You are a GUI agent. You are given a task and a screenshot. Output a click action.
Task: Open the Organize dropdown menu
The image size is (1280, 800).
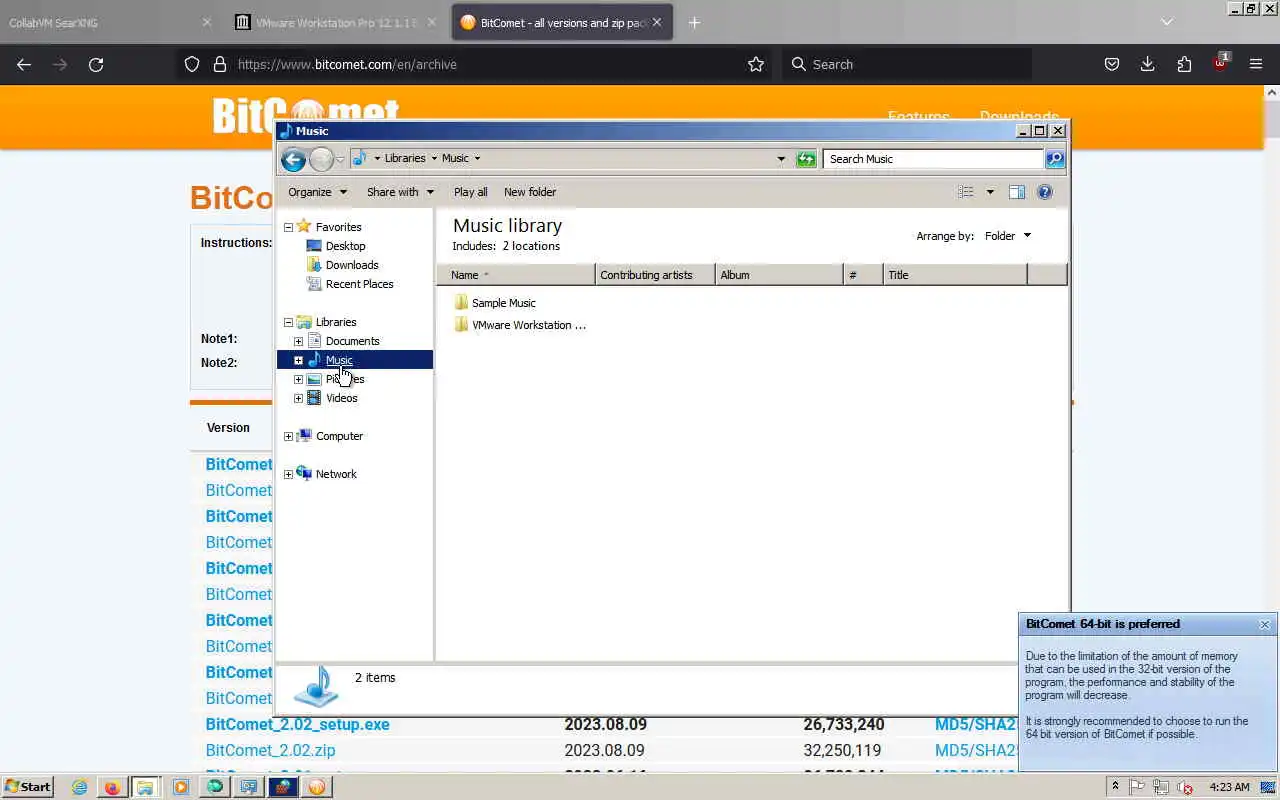click(x=317, y=192)
